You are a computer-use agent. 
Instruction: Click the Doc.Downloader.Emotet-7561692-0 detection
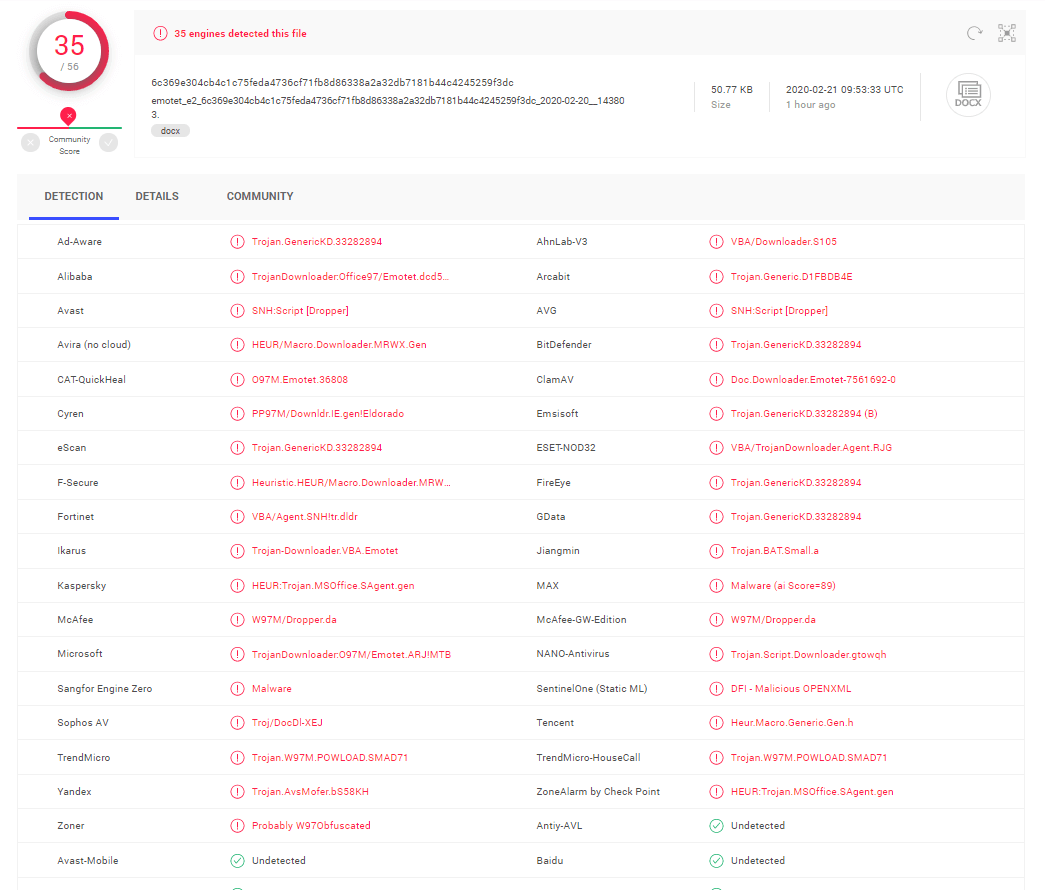coord(813,380)
